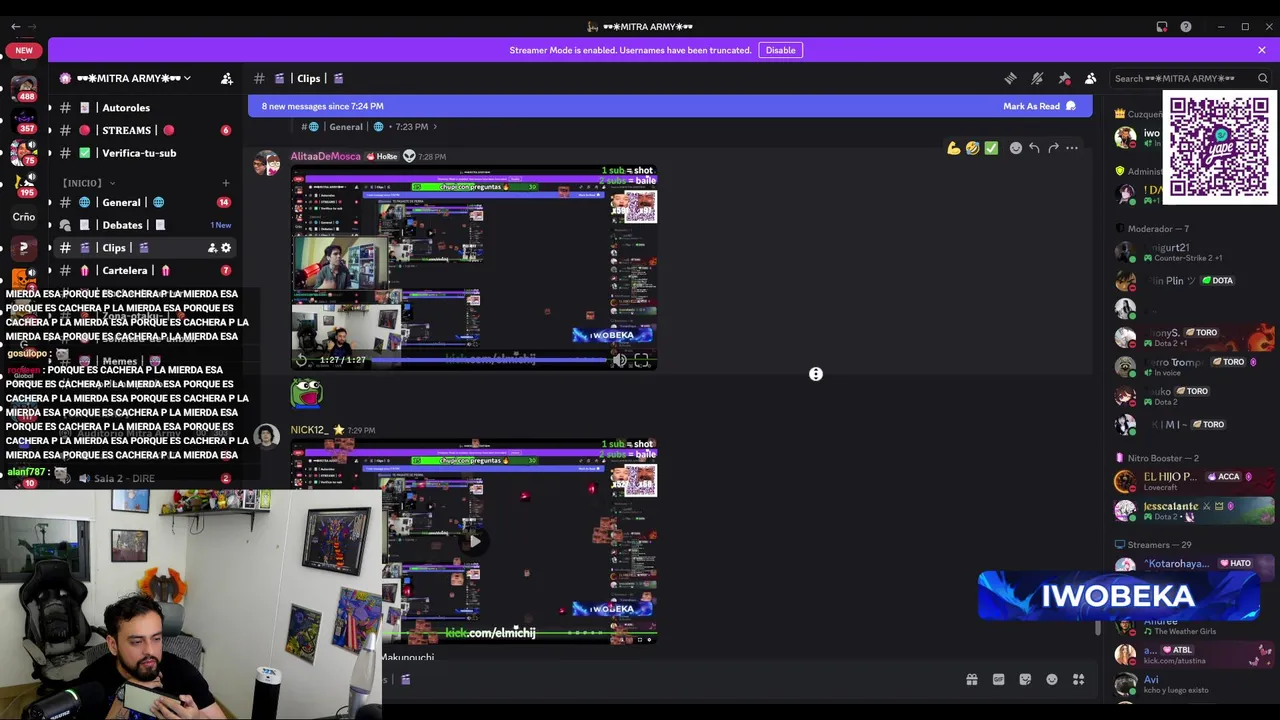Open the inbox icon in title bar

1162,27
